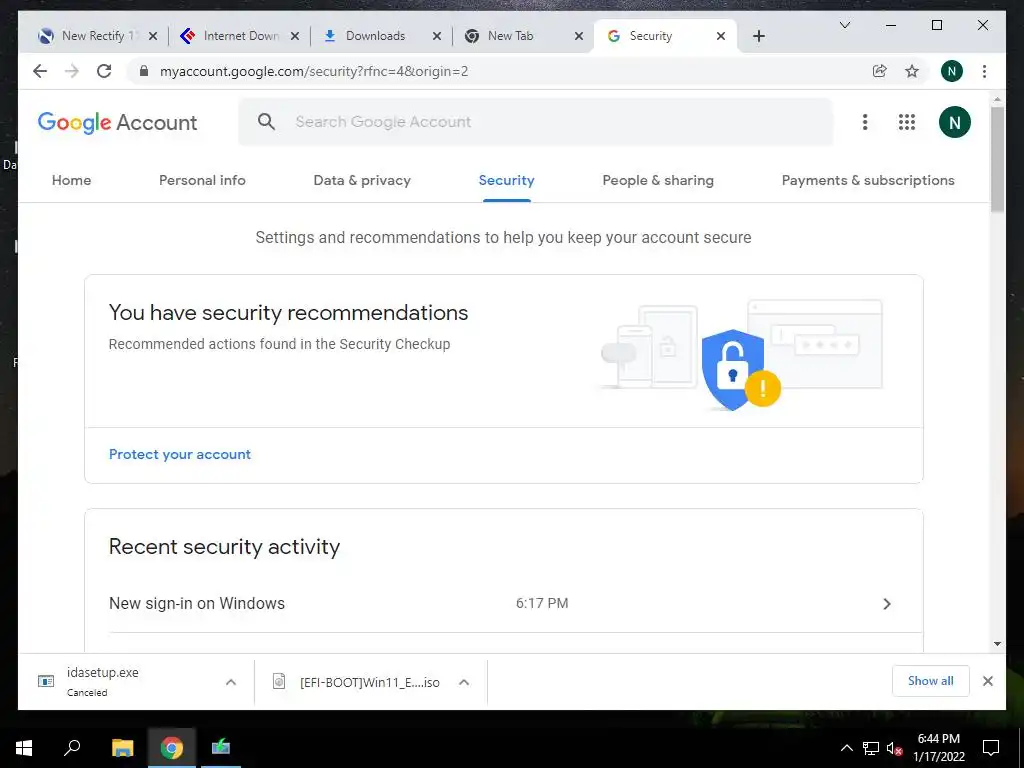
Task: Go back using the browser back arrow
Action: click(40, 71)
